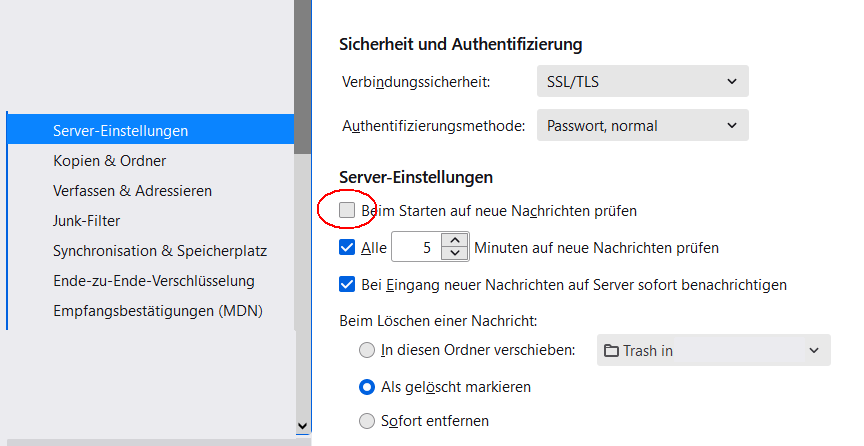This screenshot has width=864, height=446.
Task: Open the Authentifizierungsmethode dropdown
Action: click(x=642, y=126)
